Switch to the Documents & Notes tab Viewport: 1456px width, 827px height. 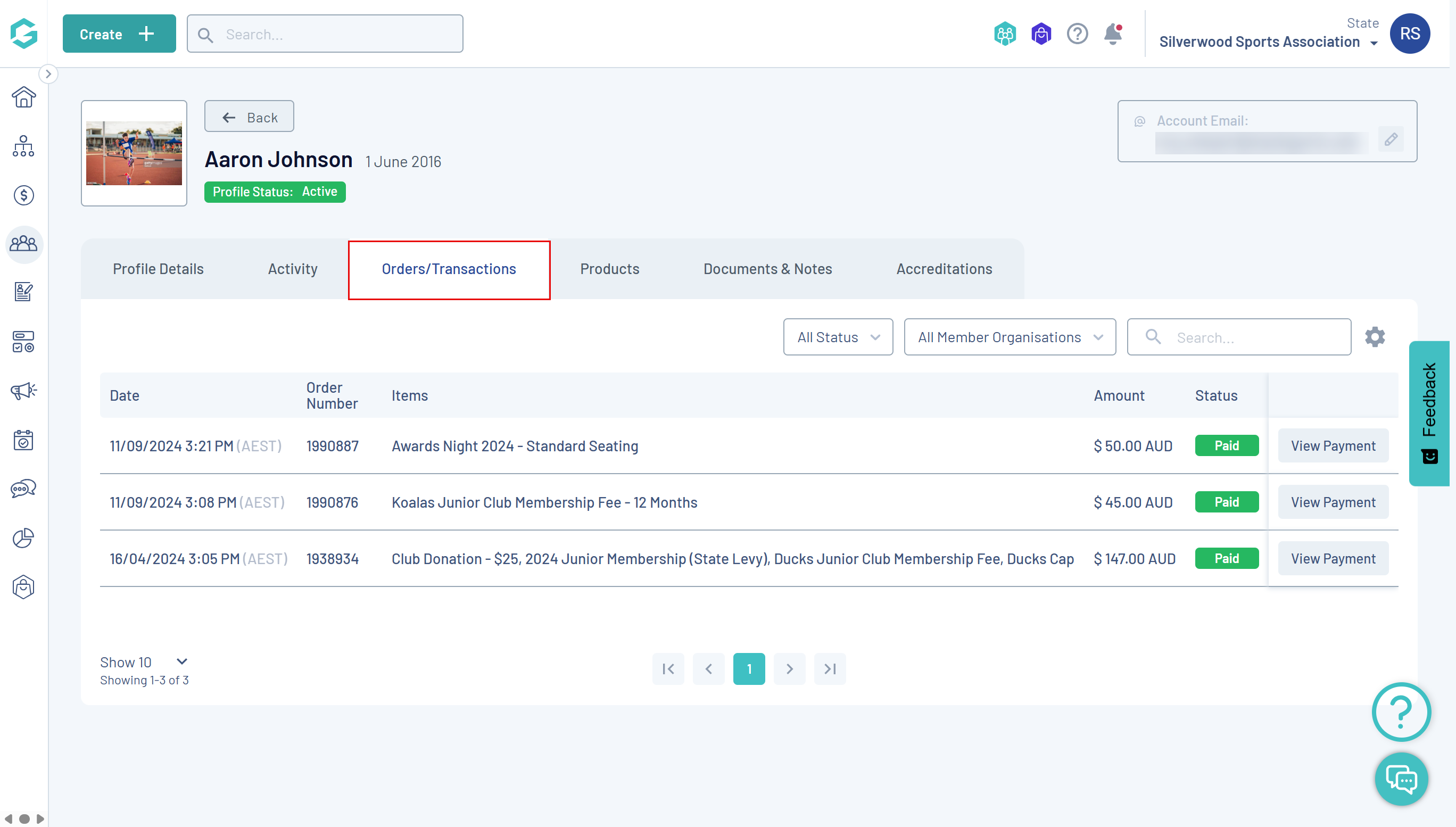point(767,269)
